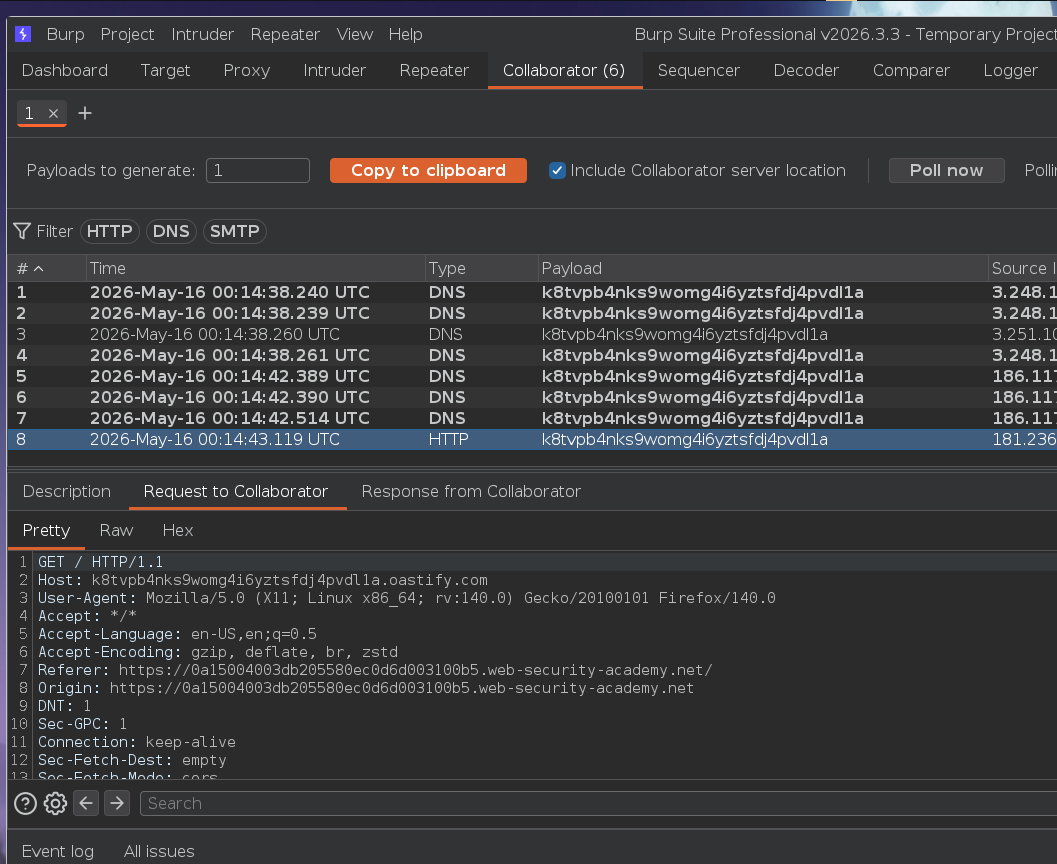Switch to Hex view
The image size is (1057, 864).
pos(178,530)
